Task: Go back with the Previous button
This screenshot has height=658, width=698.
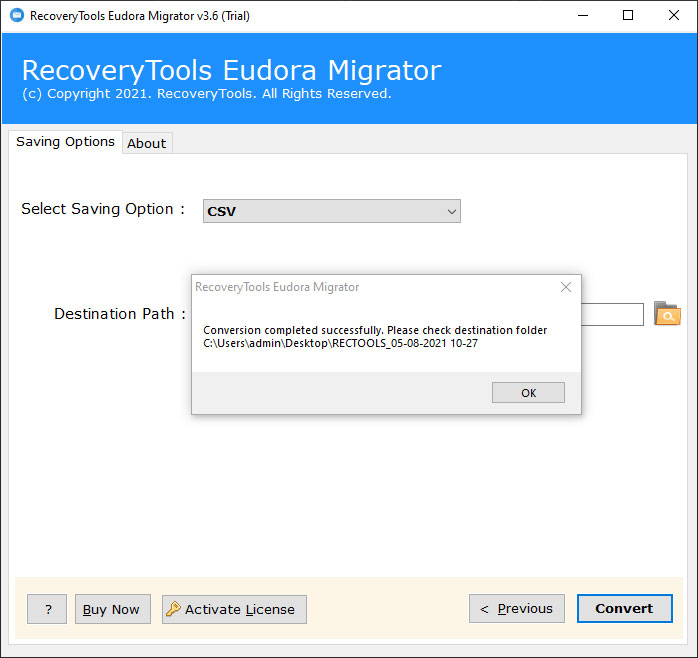Action: pyautogui.click(x=516, y=608)
